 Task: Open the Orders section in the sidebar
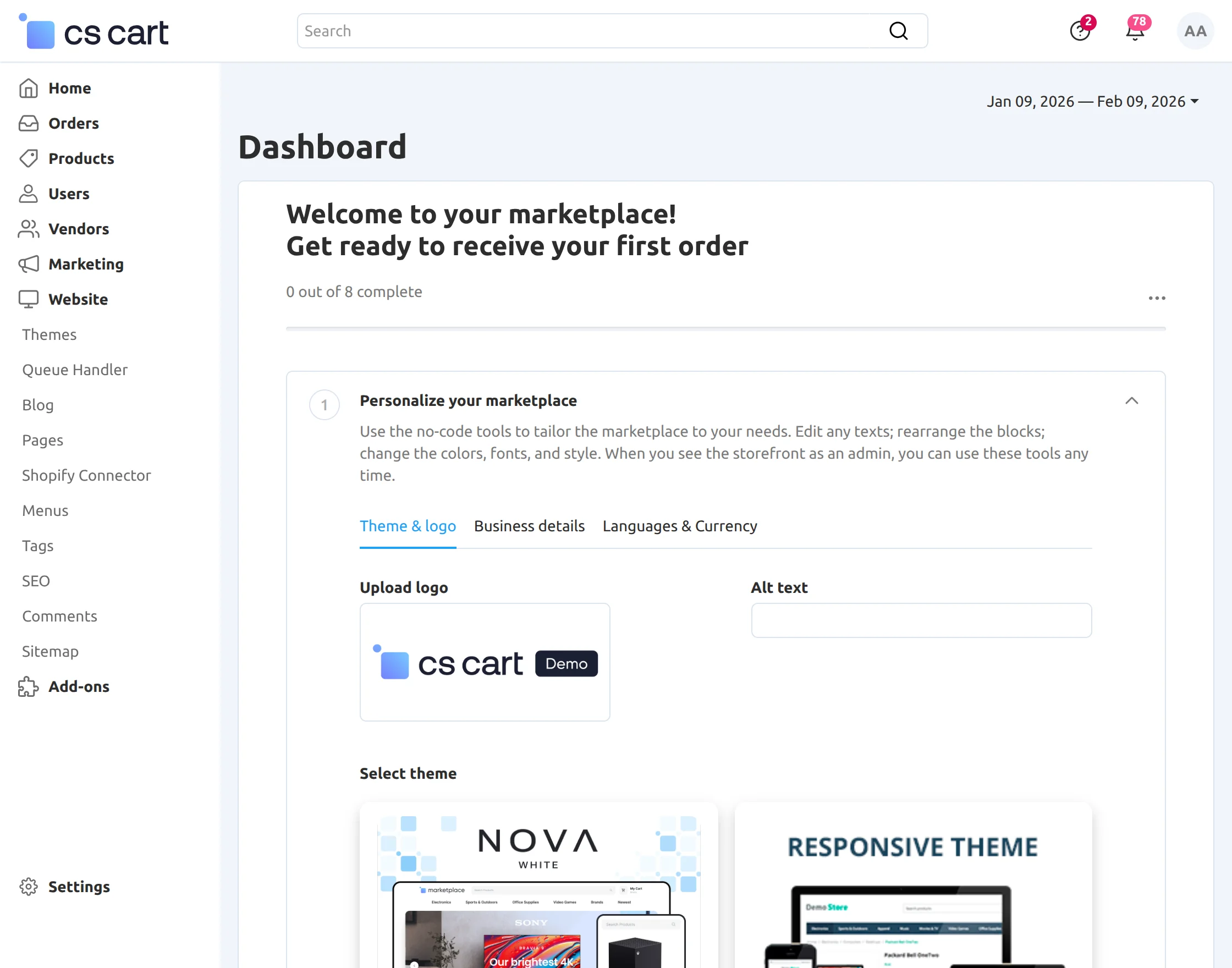pyautogui.click(x=73, y=123)
